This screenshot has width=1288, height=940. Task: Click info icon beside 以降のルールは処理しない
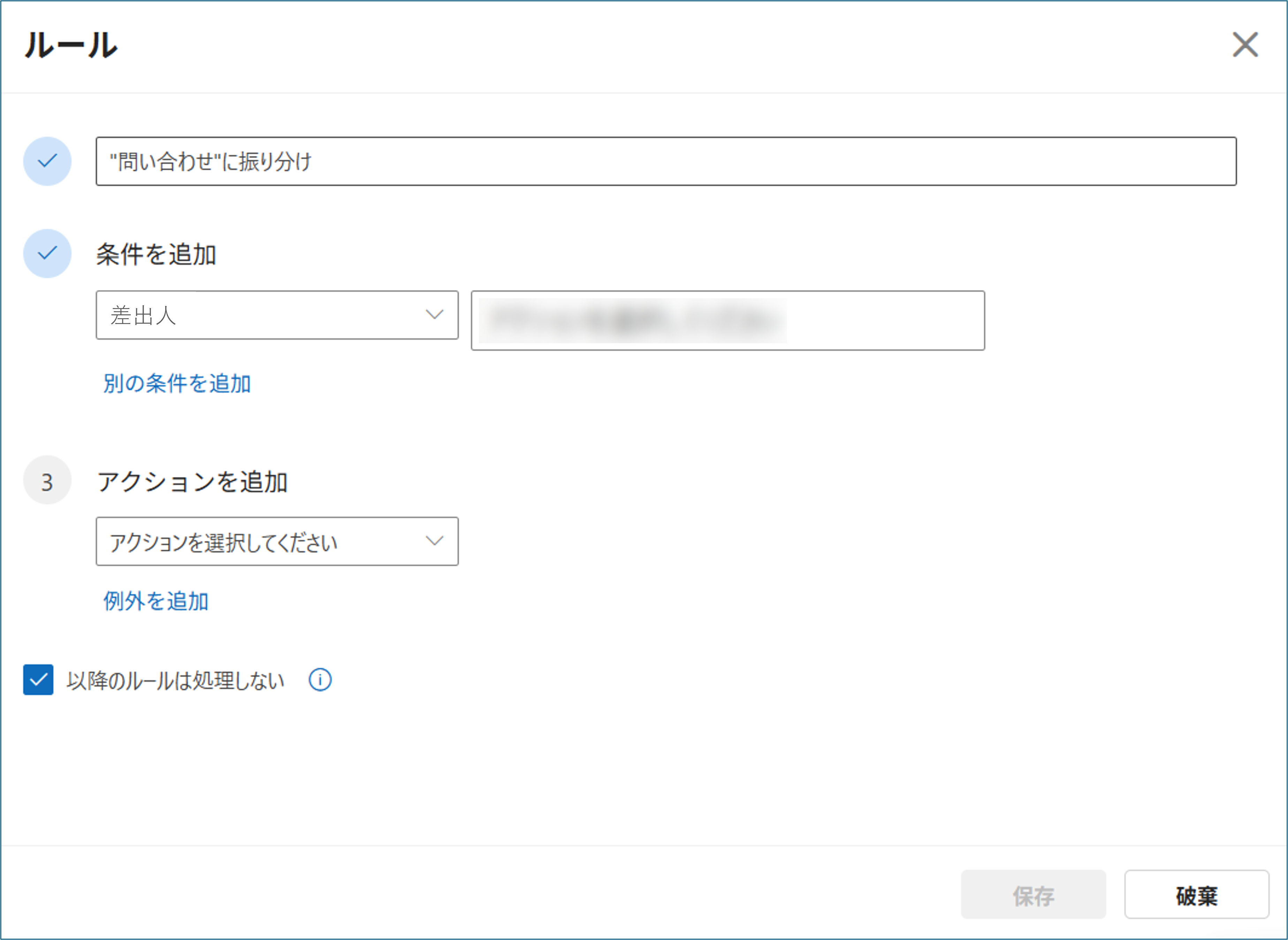click(x=320, y=680)
